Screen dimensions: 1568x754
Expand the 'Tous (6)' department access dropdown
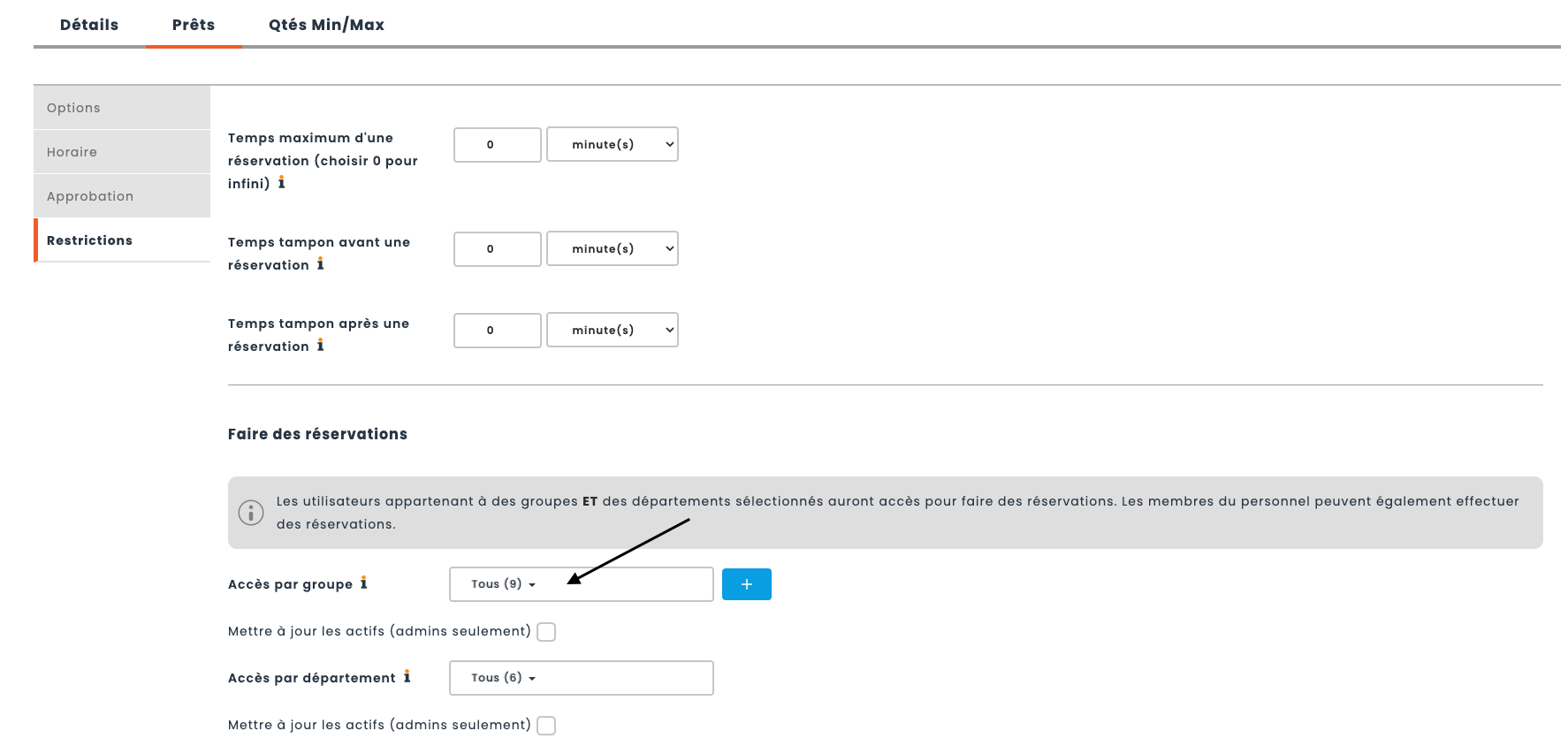pos(581,678)
